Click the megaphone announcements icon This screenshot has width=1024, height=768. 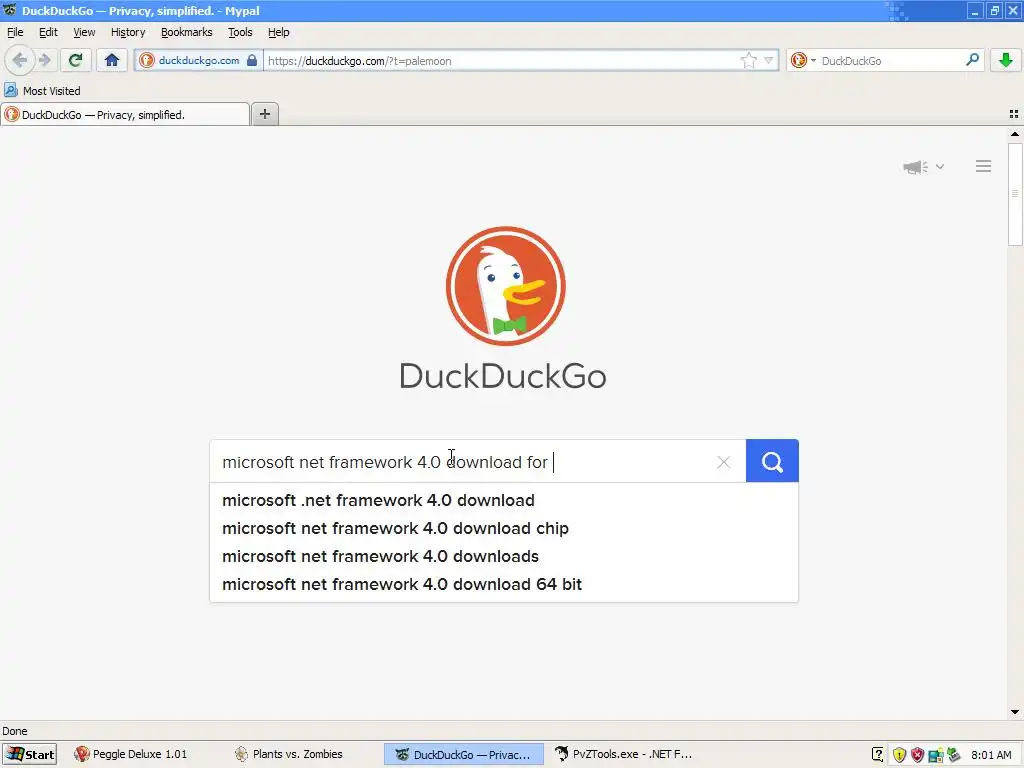point(916,167)
